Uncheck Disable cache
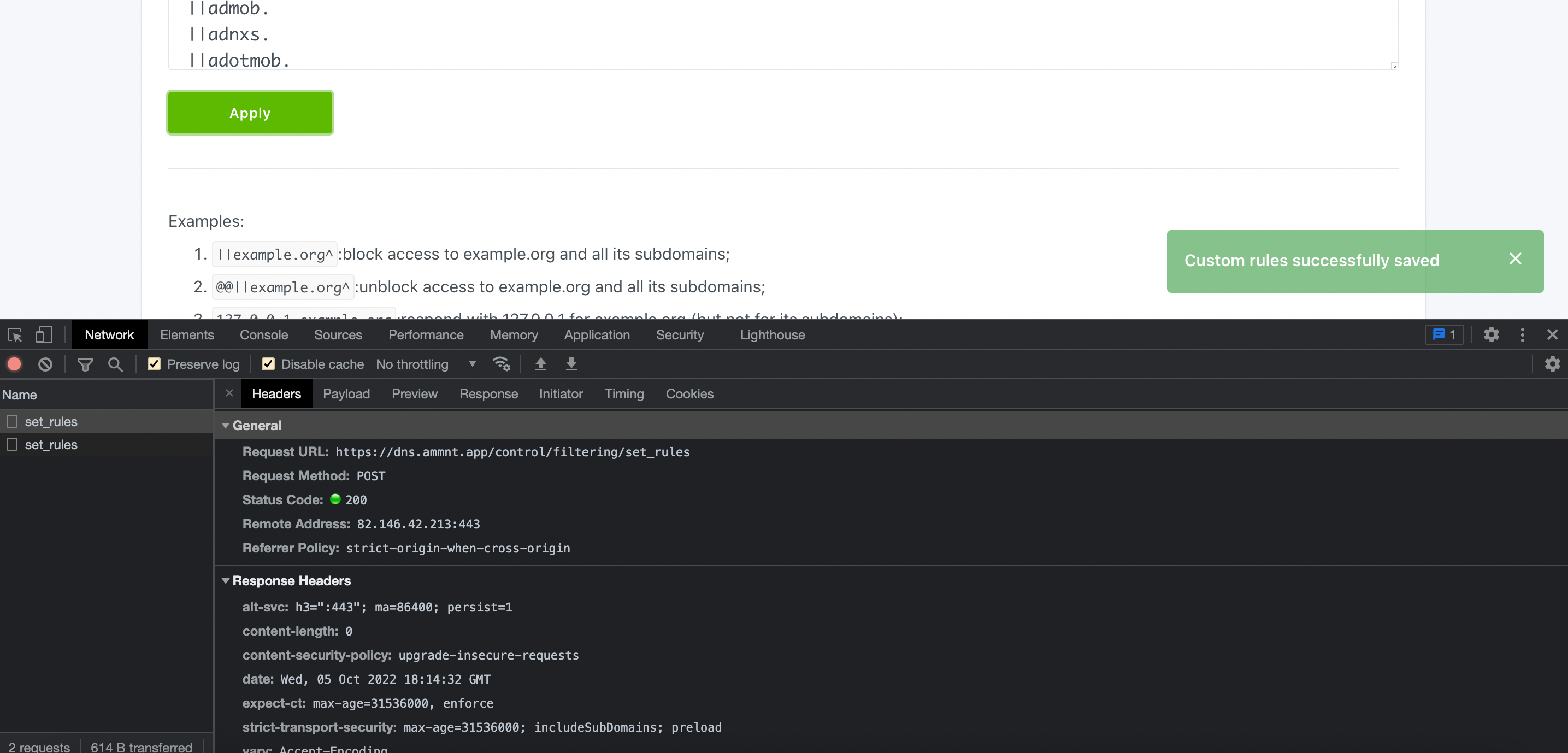 pos(268,364)
